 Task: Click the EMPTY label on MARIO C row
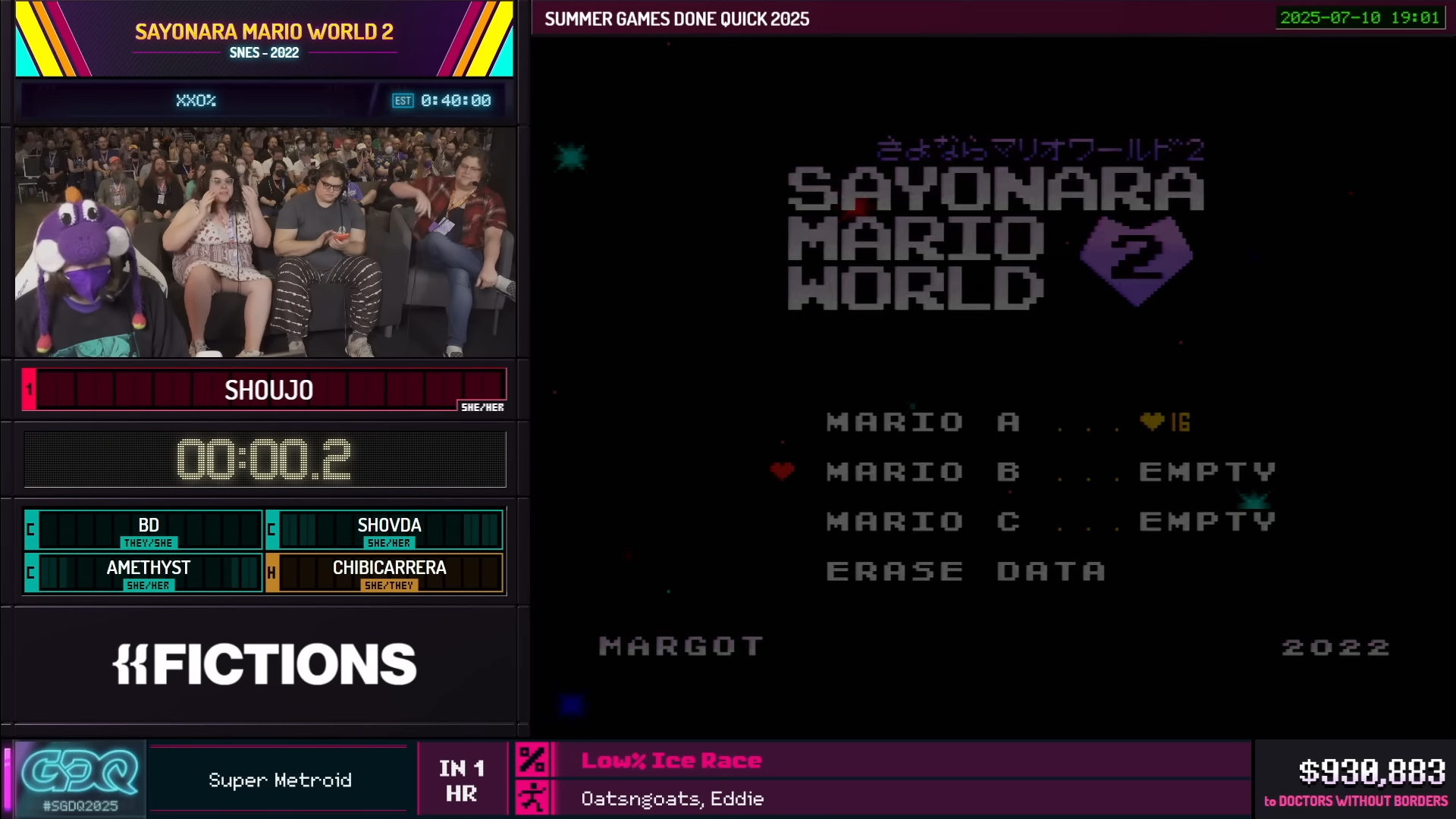(1207, 522)
